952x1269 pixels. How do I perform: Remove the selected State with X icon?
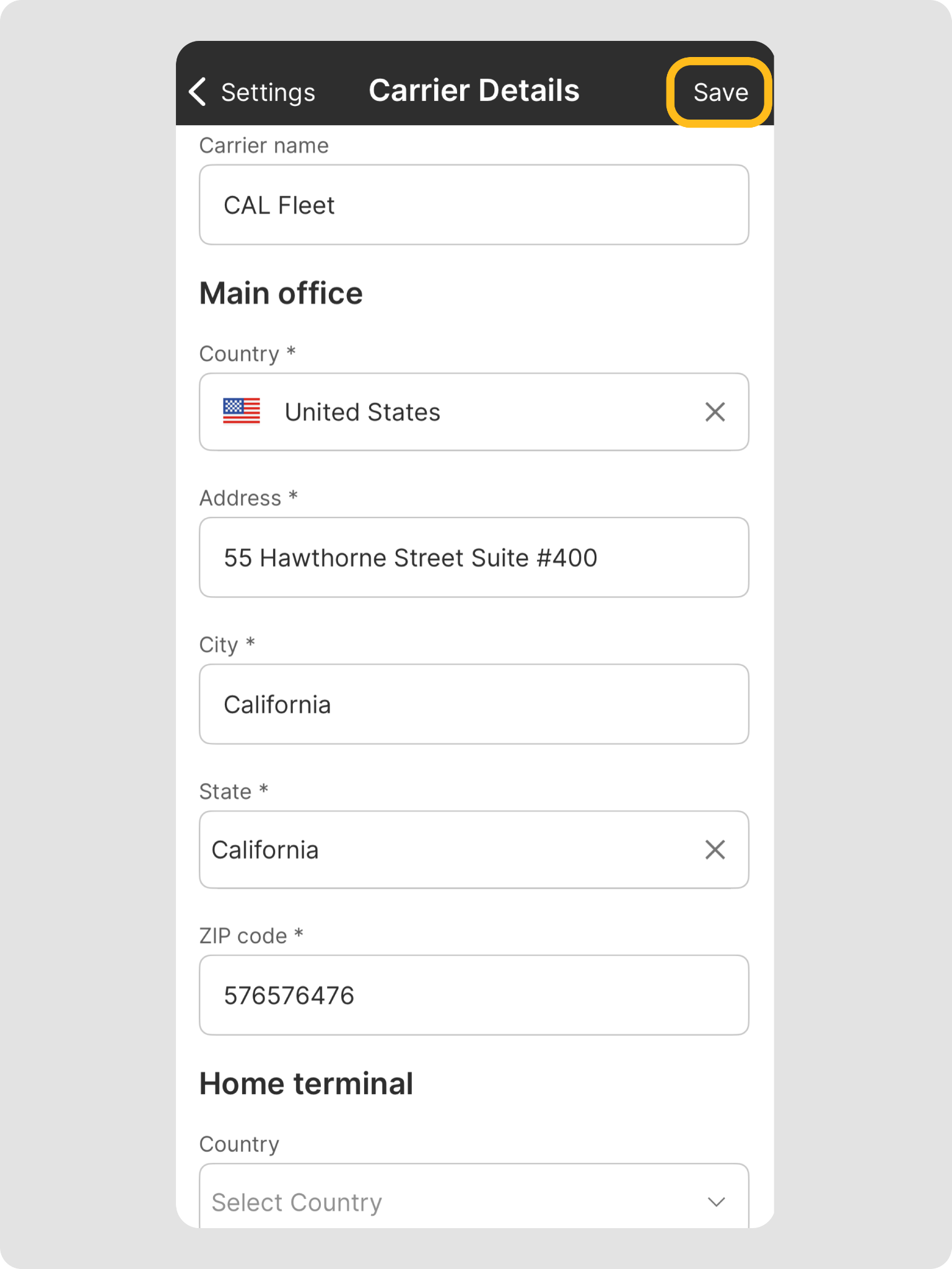pos(715,850)
